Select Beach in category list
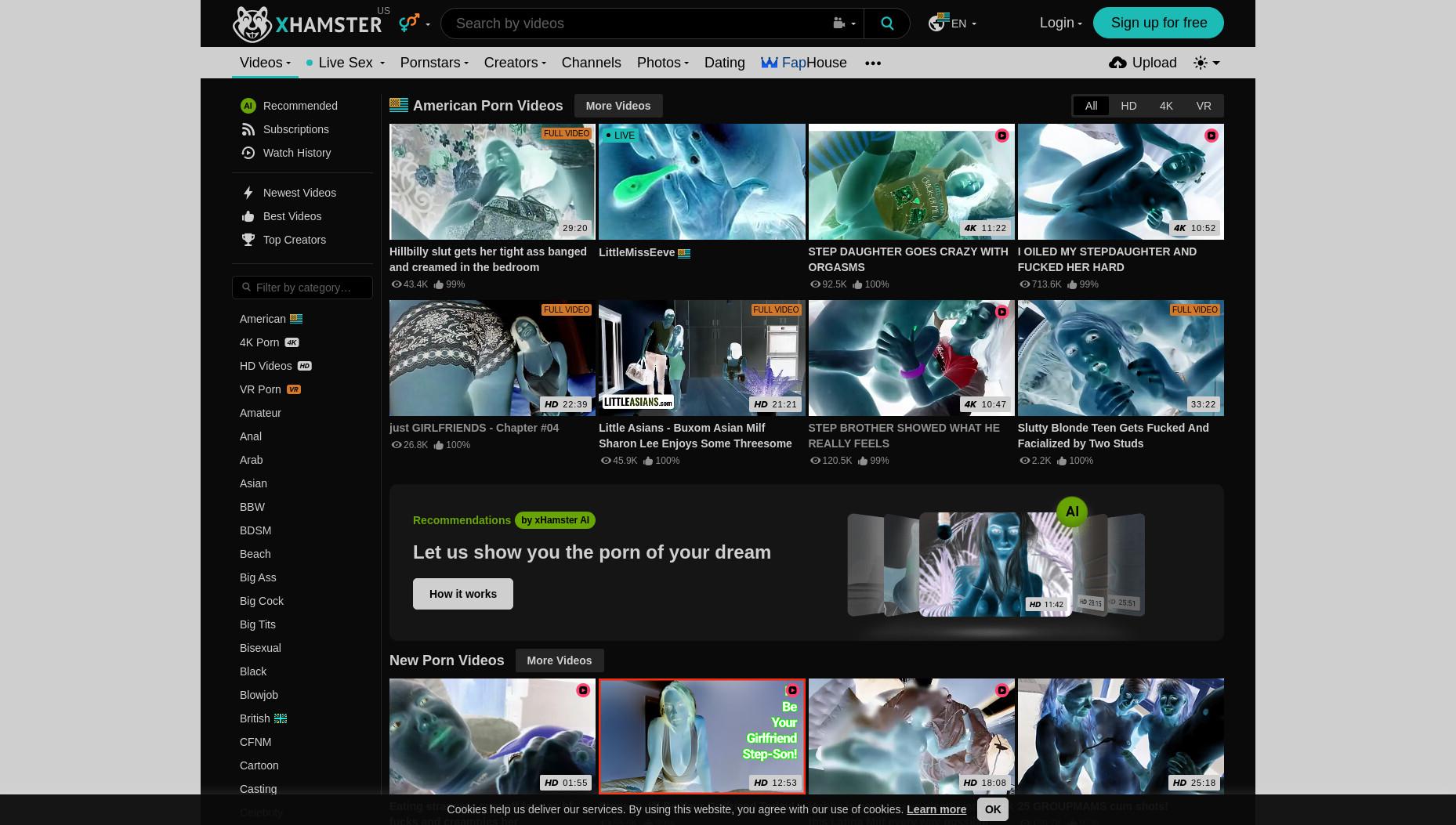This screenshot has height=825, width=1456. pos(255,554)
